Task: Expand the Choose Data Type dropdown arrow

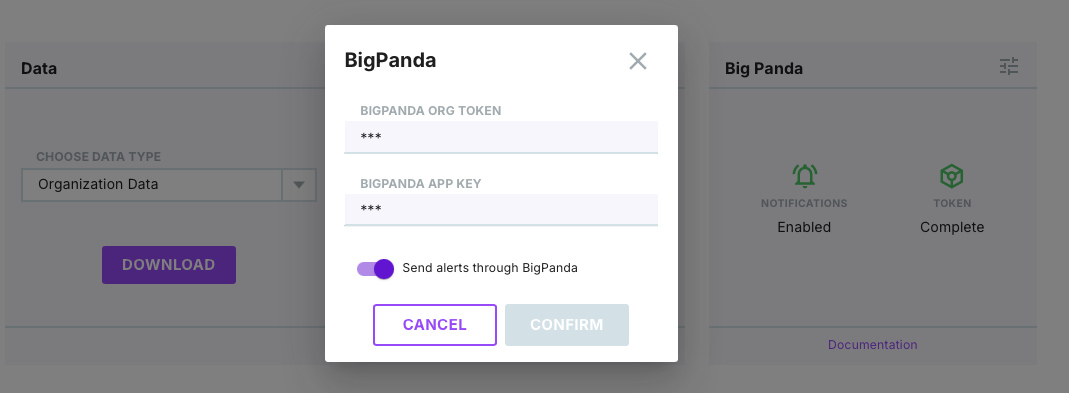Action: [x=299, y=185]
